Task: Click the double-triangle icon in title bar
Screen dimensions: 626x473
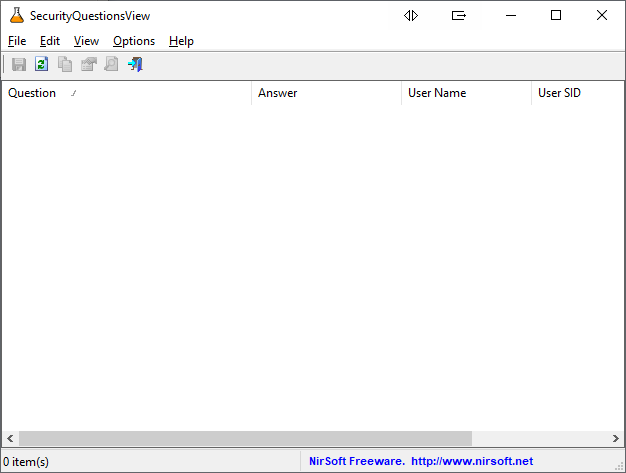Action: coord(411,16)
